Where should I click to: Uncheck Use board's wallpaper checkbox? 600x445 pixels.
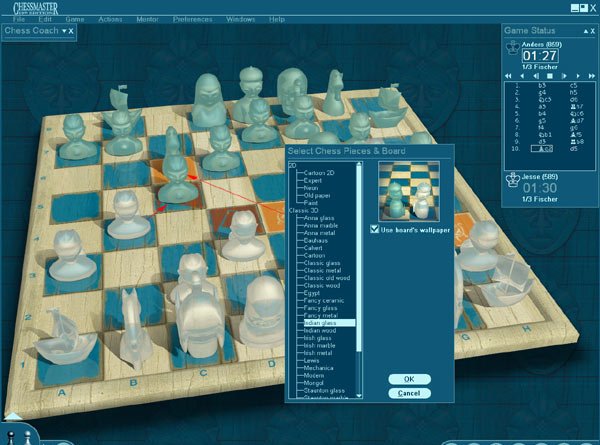coord(374,230)
